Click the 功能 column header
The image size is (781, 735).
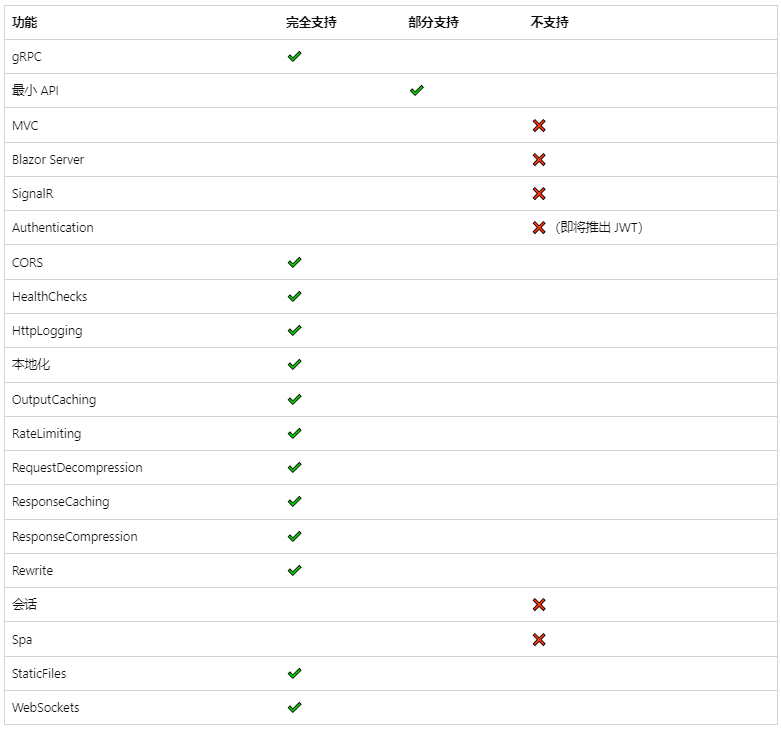pos(25,22)
